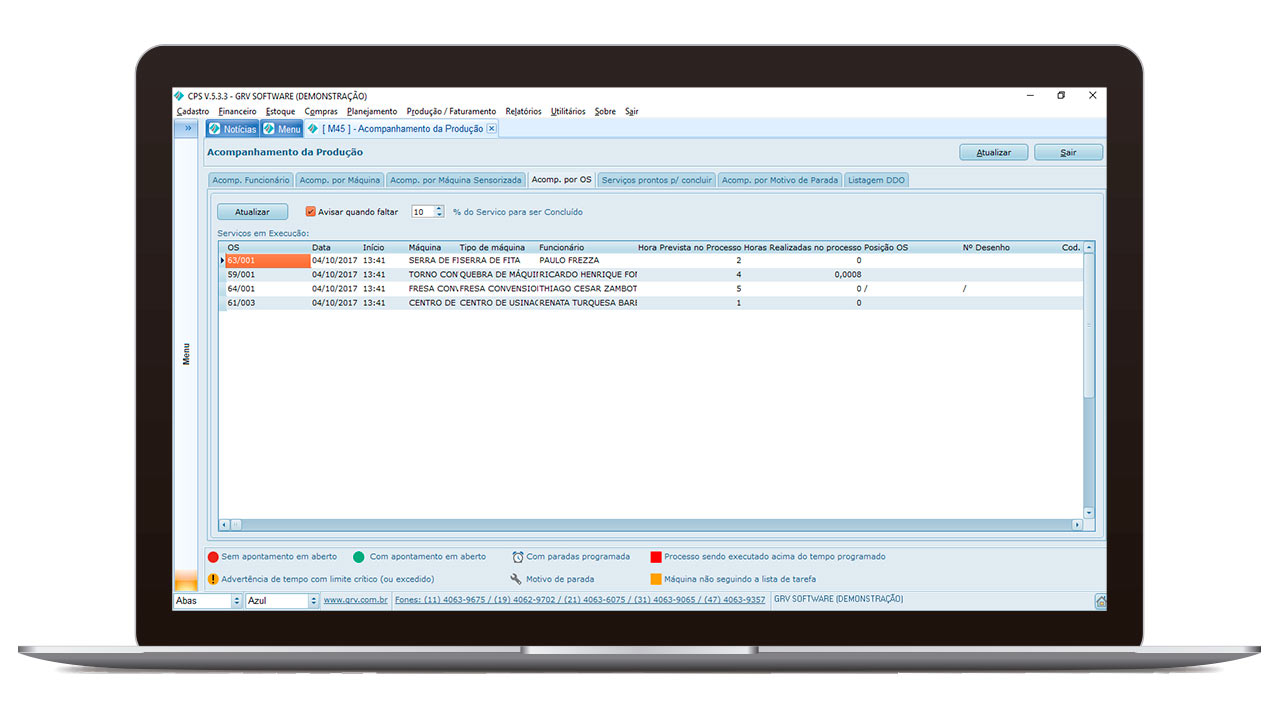The height and width of the screenshot is (720, 1280).
Task: Click the wrench 'Motivo de parada' icon
Action: pos(516,579)
